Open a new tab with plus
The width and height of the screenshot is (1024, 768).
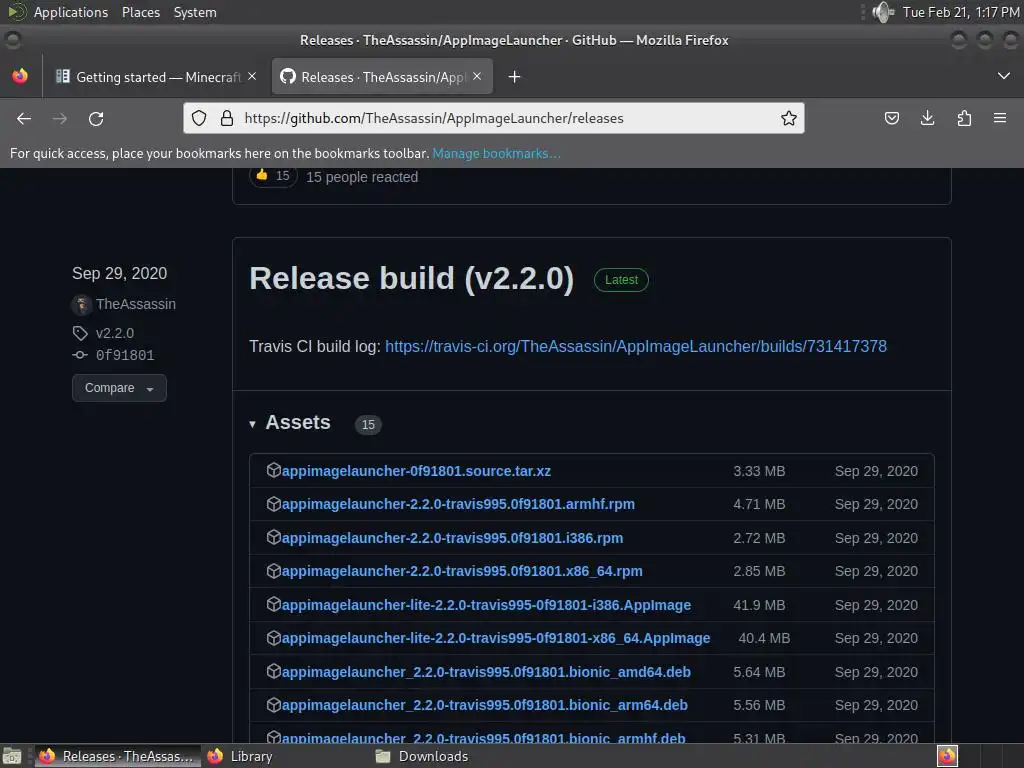(515, 77)
